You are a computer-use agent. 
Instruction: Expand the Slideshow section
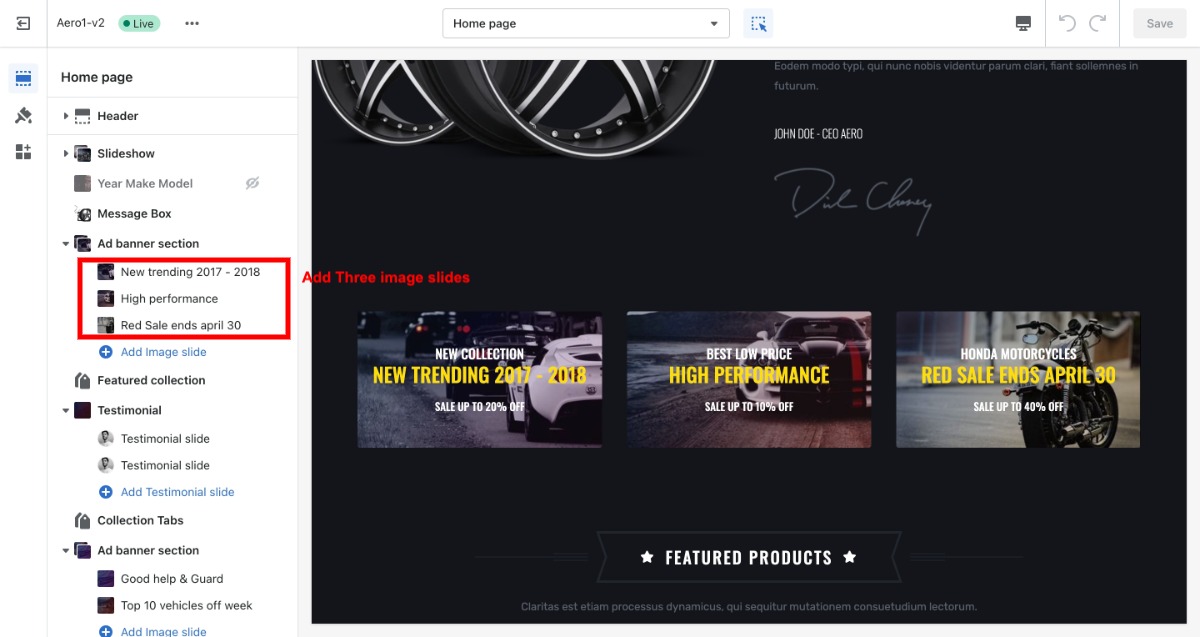pyautogui.click(x=66, y=153)
